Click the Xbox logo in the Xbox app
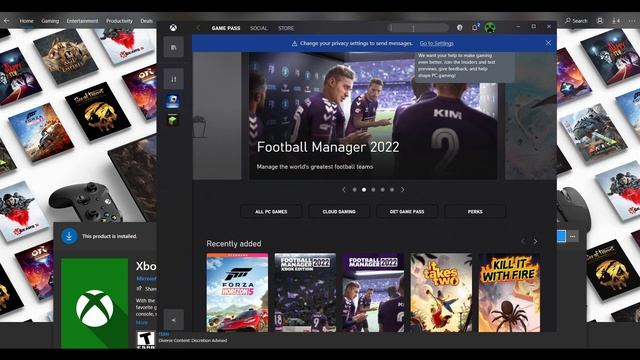The image size is (640, 360). point(173,28)
